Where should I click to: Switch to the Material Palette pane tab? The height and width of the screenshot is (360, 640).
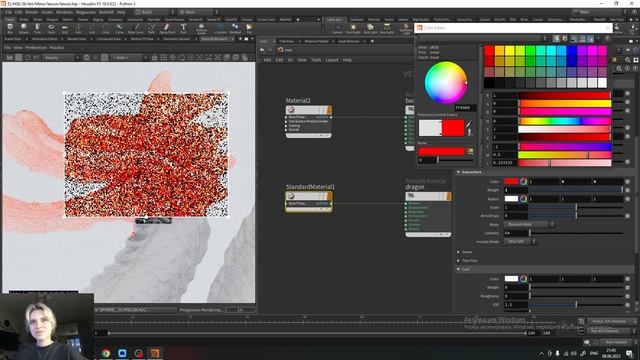pos(316,41)
